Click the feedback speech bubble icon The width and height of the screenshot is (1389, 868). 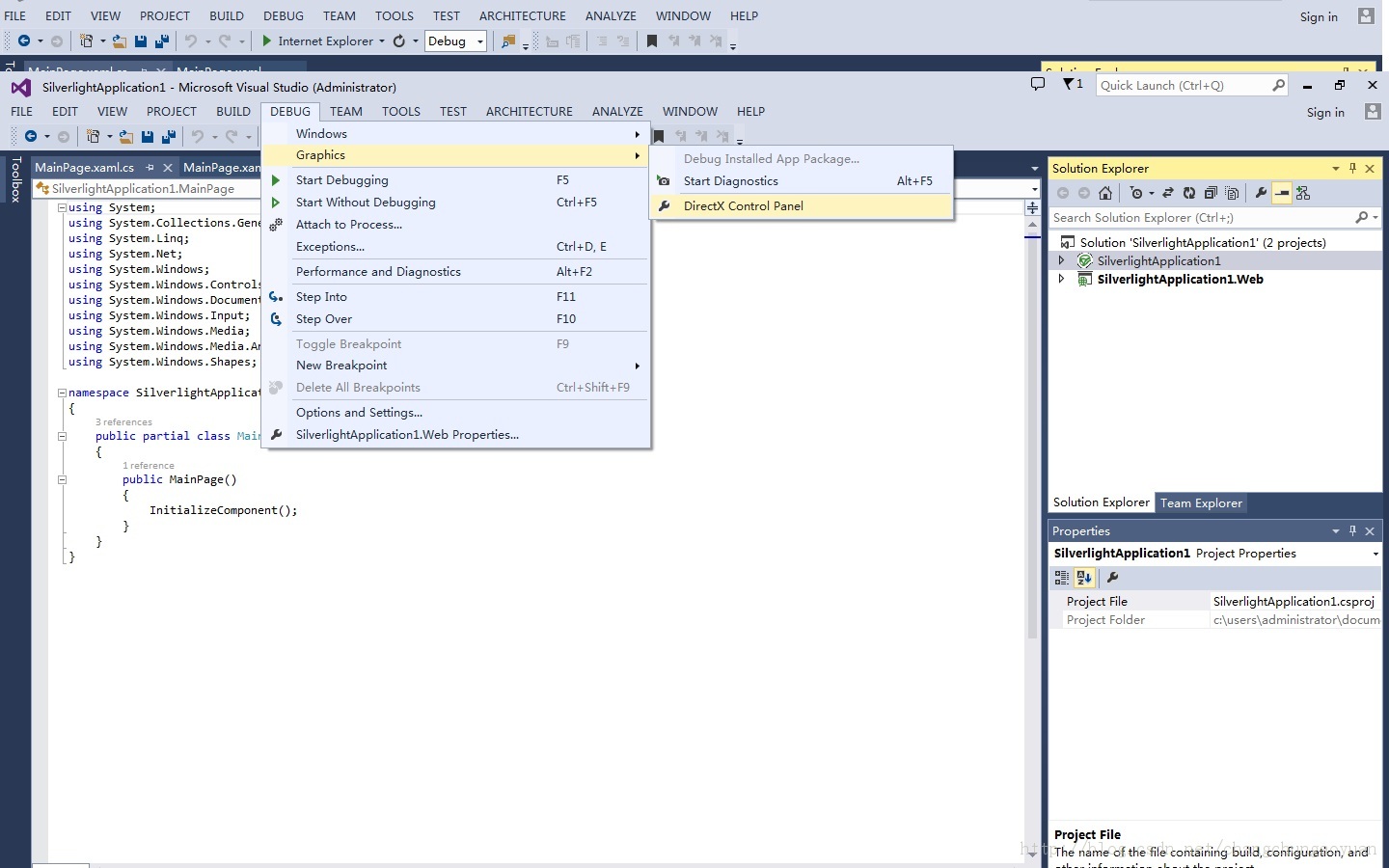click(1038, 84)
